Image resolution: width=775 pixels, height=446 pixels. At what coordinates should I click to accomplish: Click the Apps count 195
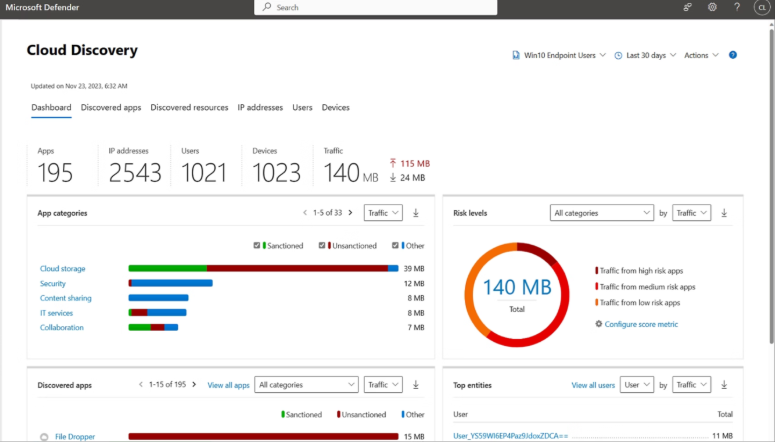click(x=55, y=173)
